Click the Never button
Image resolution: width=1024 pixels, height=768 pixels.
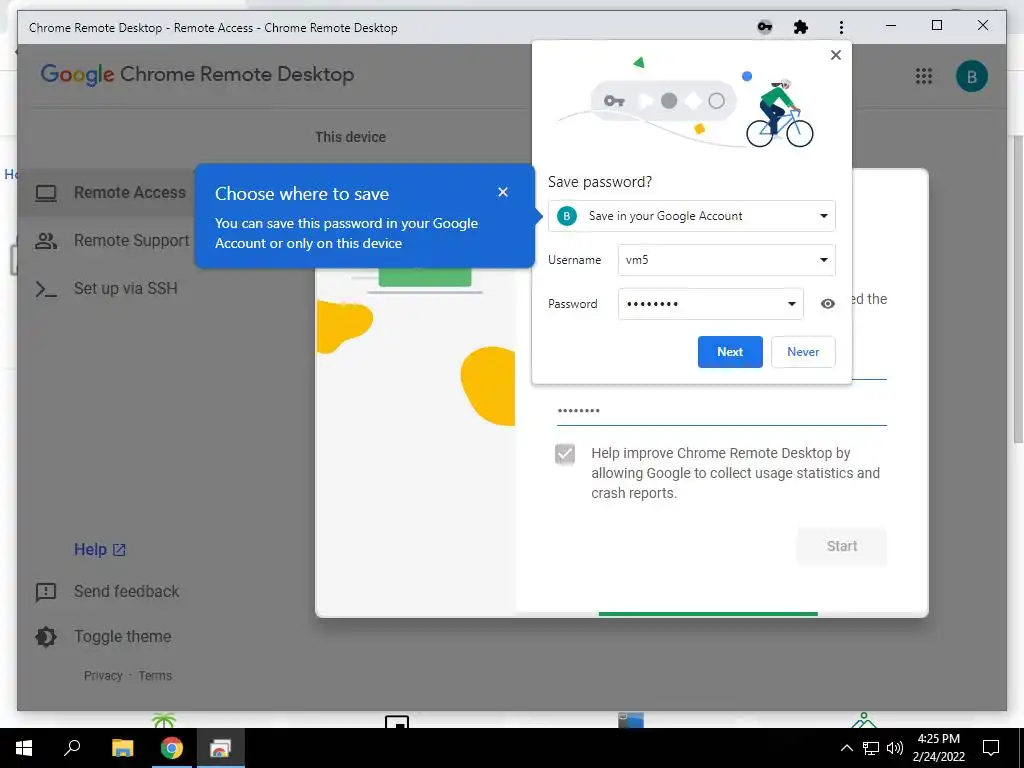click(803, 352)
